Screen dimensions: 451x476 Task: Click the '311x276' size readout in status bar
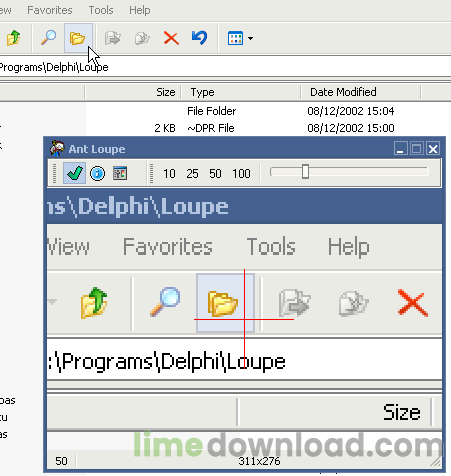point(259,461)
